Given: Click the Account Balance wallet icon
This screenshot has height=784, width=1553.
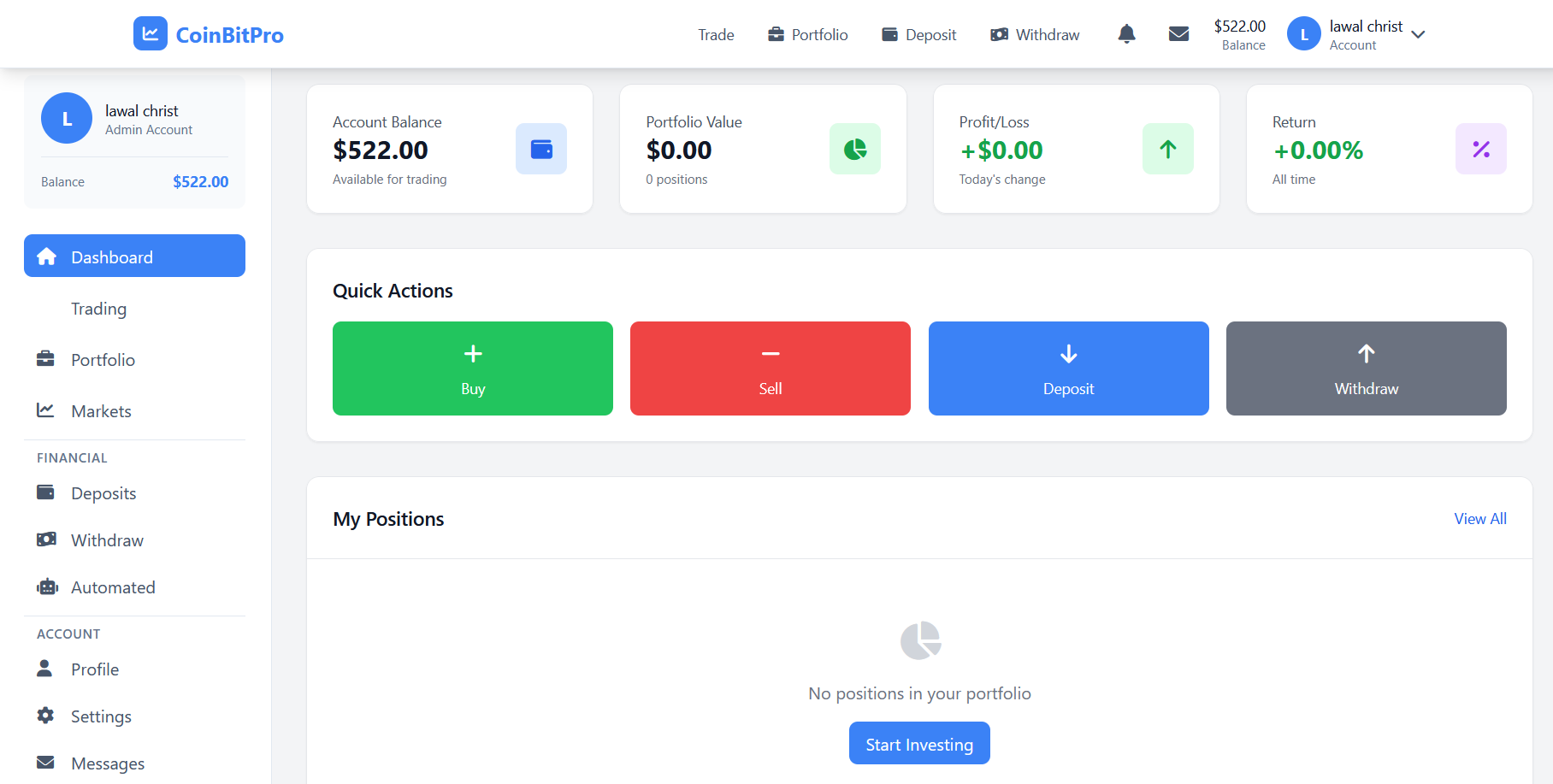Looking at the screenshot, I should pyautogui.click(x=540, y=148).
